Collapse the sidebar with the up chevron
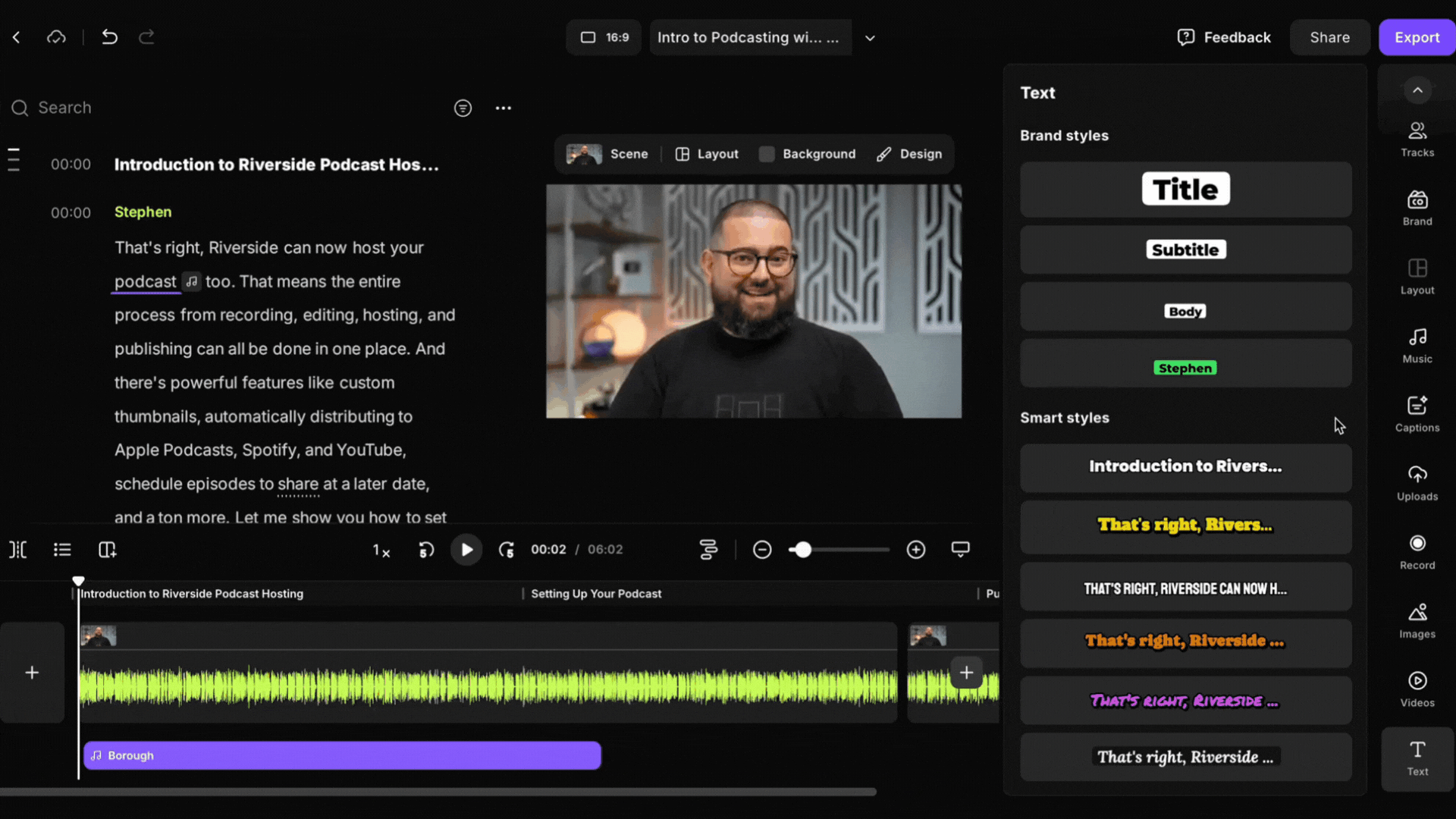The image size is (1456, 819). [1417, 90]
